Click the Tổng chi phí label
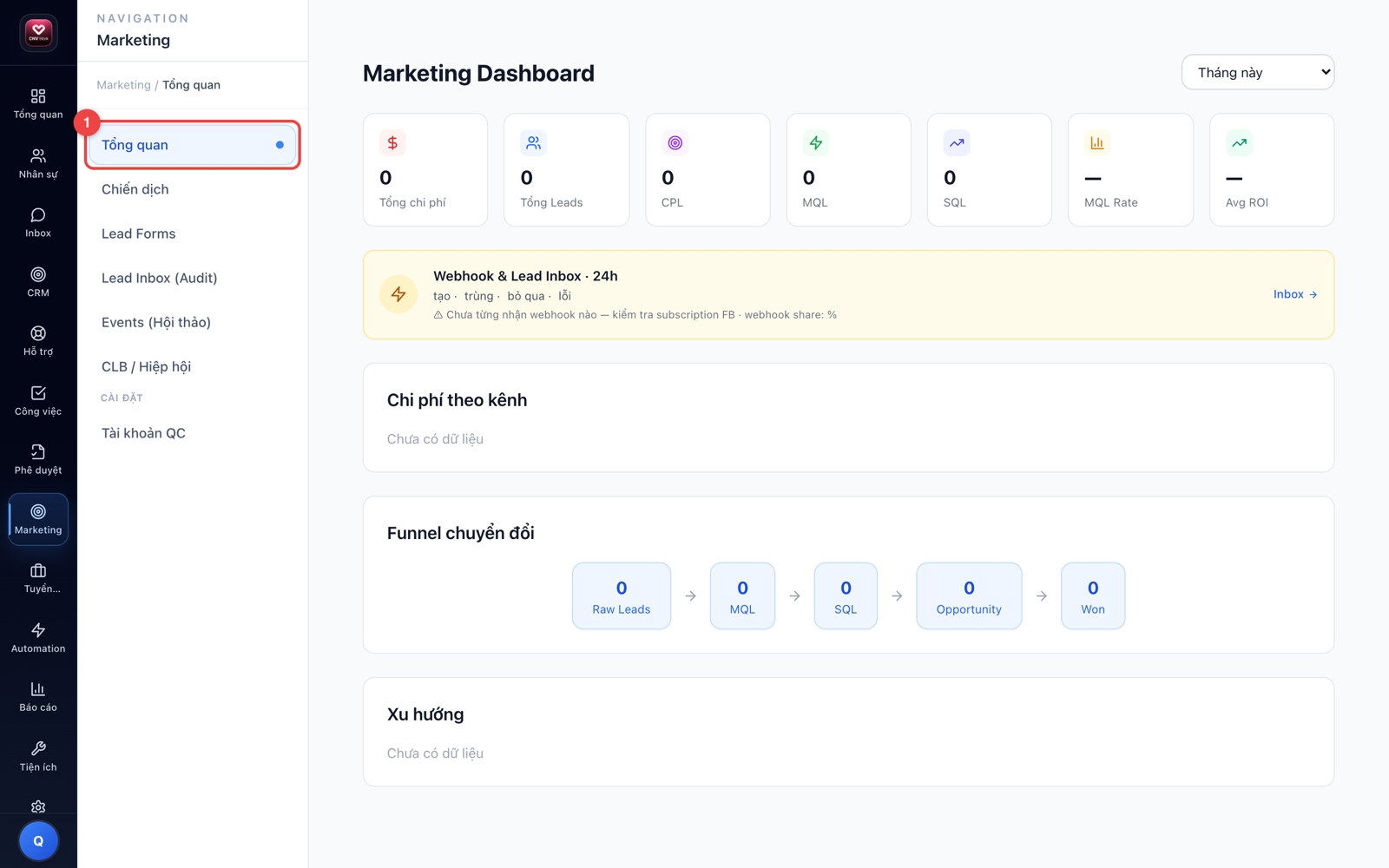The height and width of the screenshot is (868, 1389). [412, 202]
